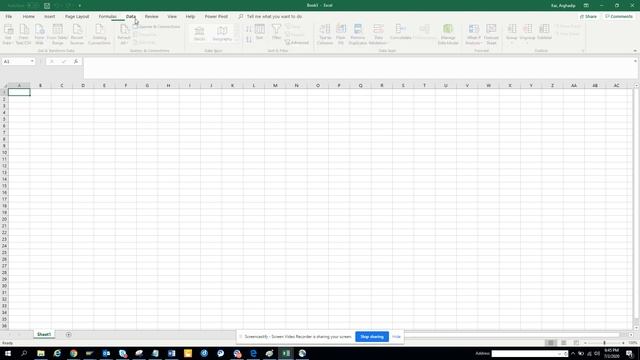Switch to the Review tab

tap(151, 16)
